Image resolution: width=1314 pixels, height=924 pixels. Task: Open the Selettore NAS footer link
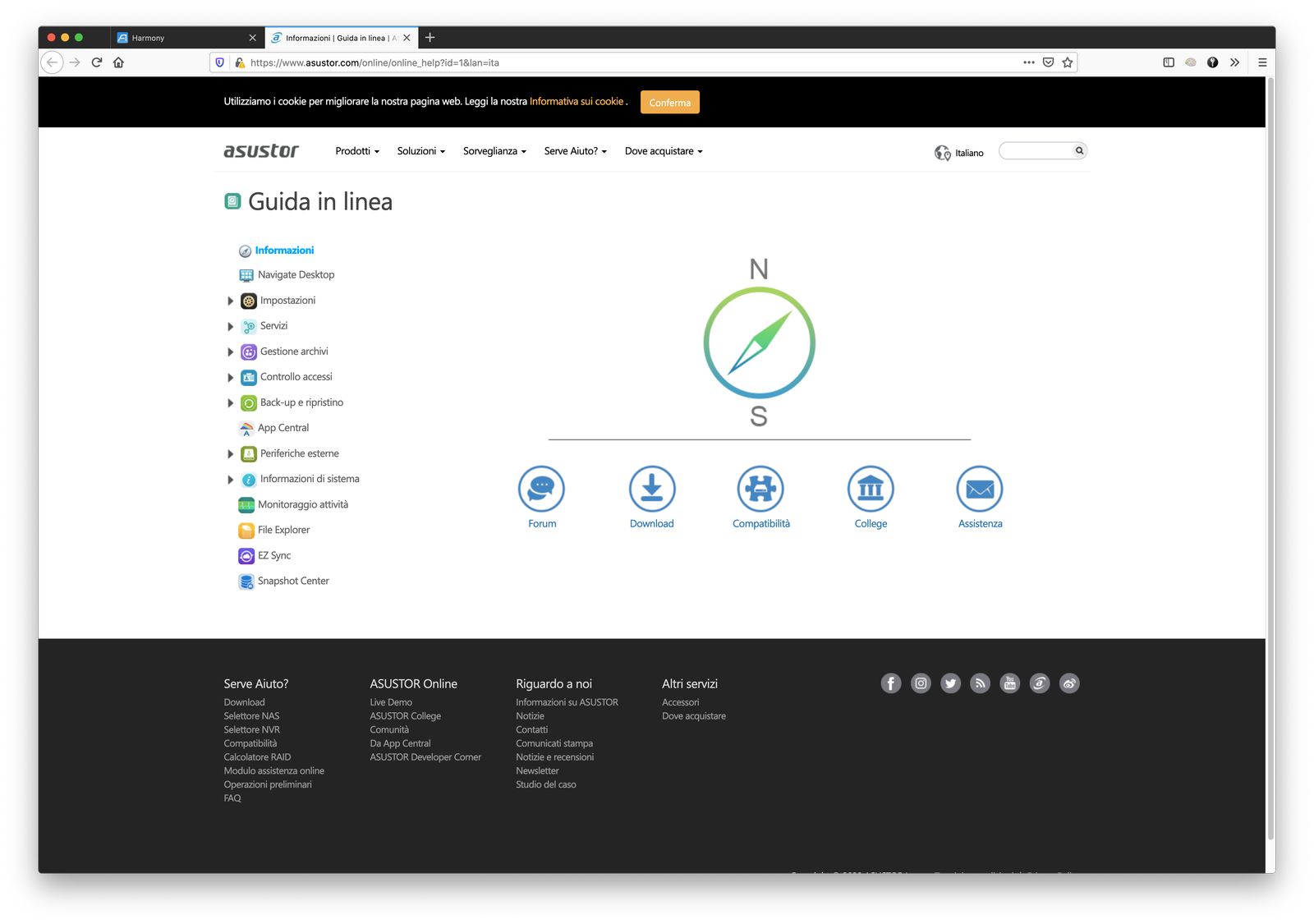point(251,716)
